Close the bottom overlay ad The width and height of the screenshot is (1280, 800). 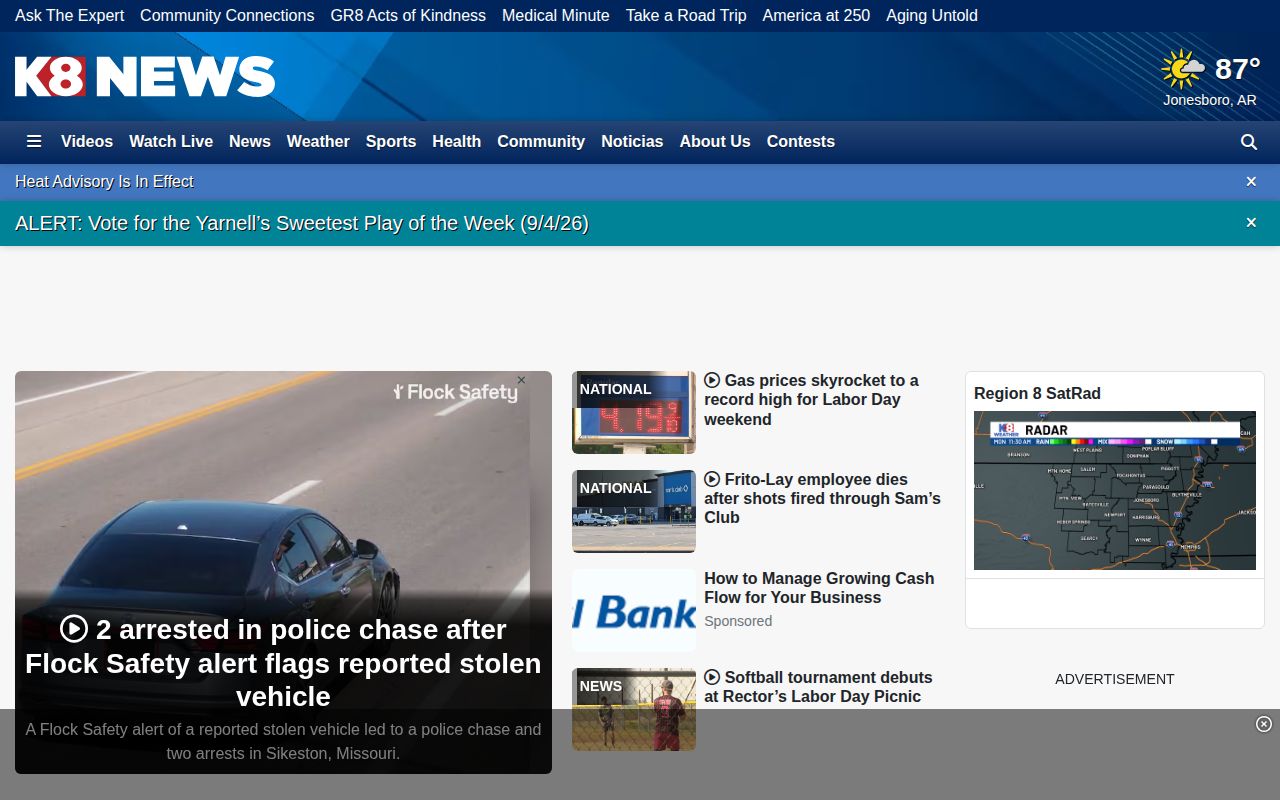(x=1264, y=724)
